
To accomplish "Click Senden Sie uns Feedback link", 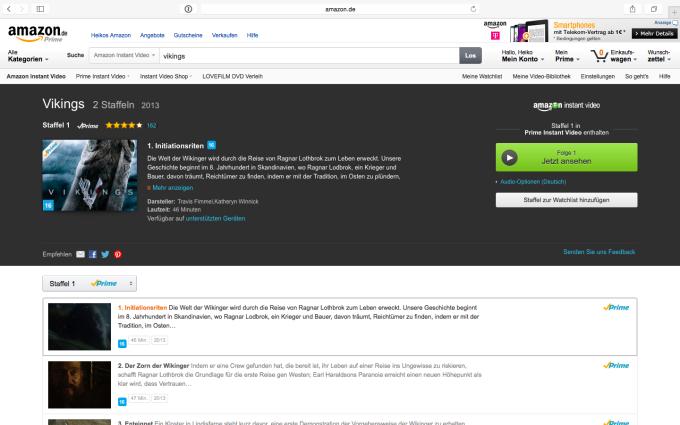I will (x=599, y=252).
